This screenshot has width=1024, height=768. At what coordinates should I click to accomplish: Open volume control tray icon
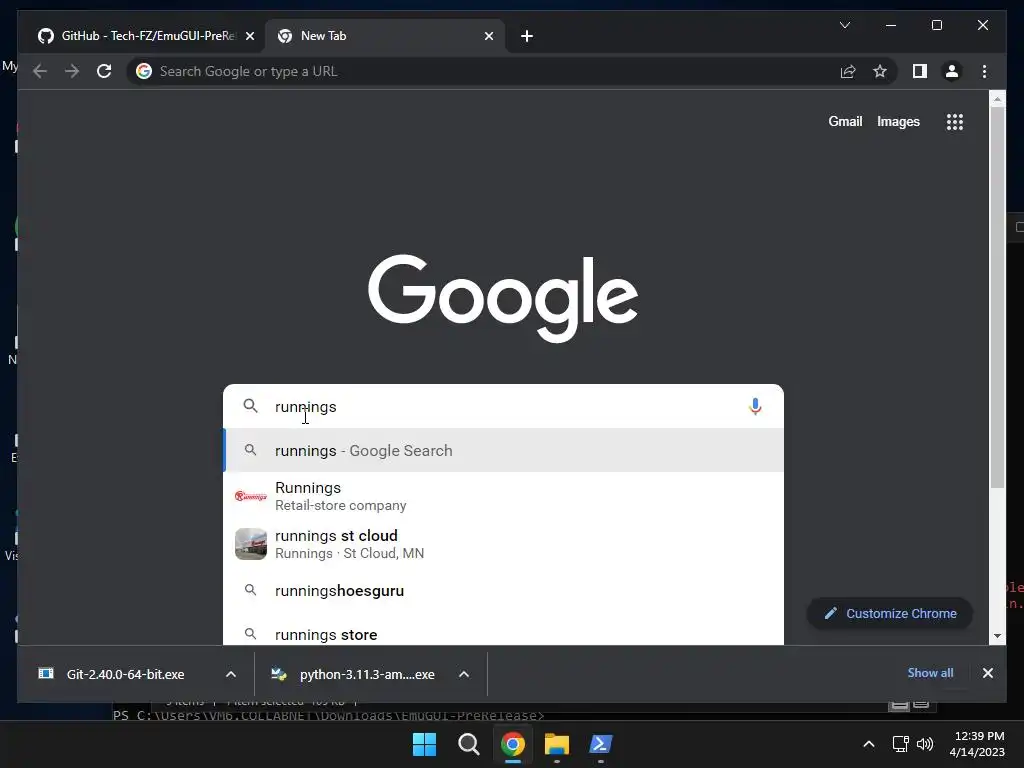[925, 744]
